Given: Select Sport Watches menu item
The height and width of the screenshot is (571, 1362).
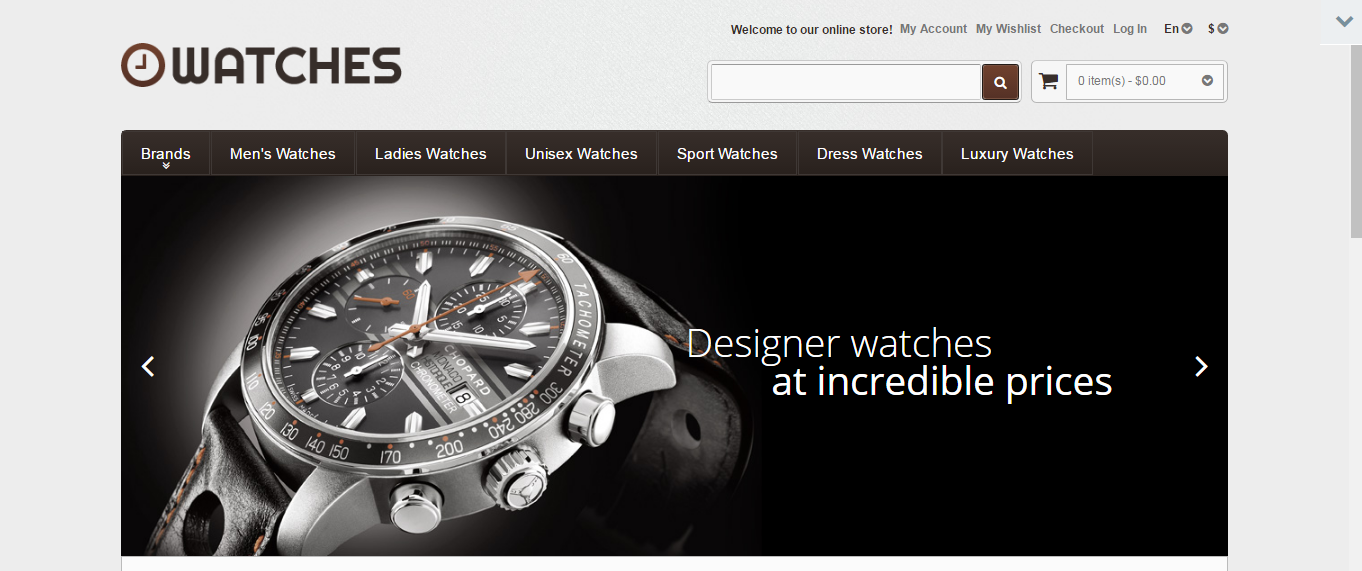Looking at the screenshot, I should (727, 154).
